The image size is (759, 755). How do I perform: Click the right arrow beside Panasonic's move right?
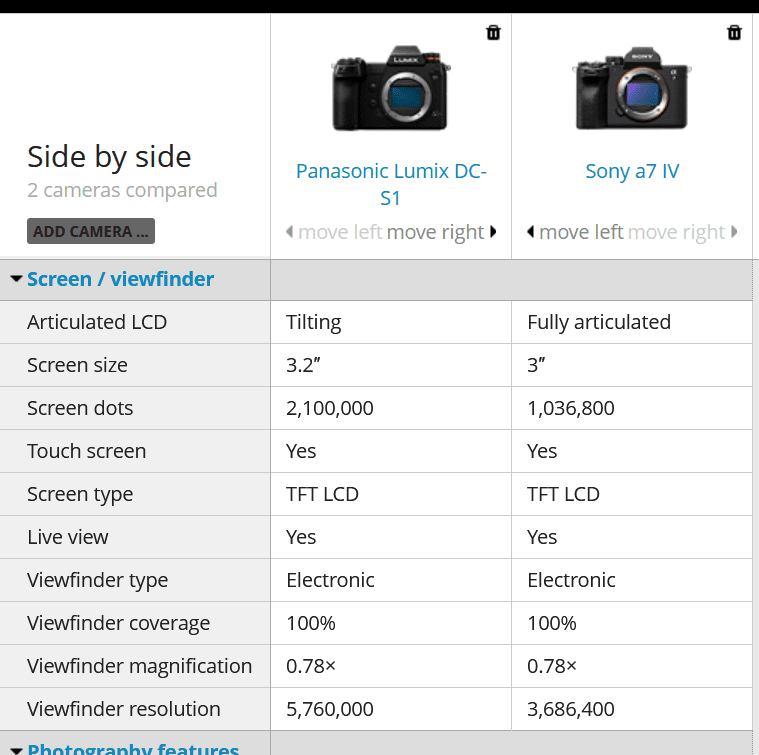(493, 232)
